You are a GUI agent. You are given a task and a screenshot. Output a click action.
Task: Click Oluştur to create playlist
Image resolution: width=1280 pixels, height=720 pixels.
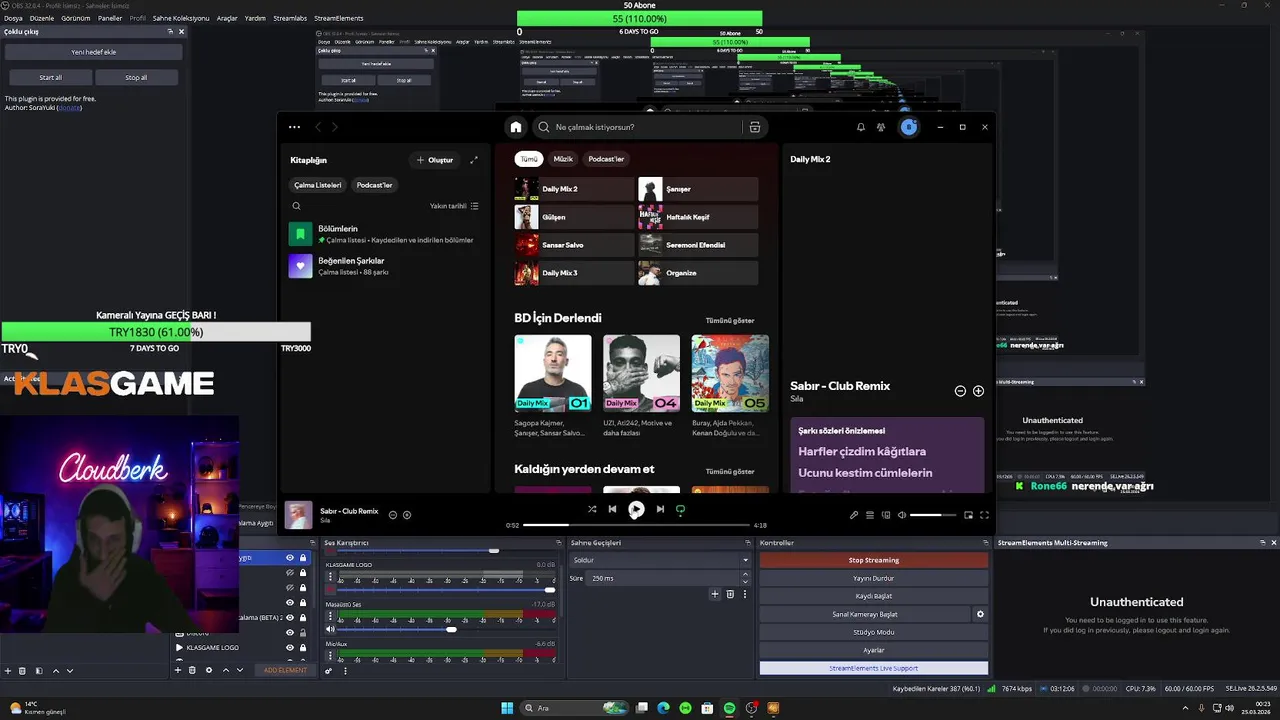pyautogui.click(x=434, y=160)
